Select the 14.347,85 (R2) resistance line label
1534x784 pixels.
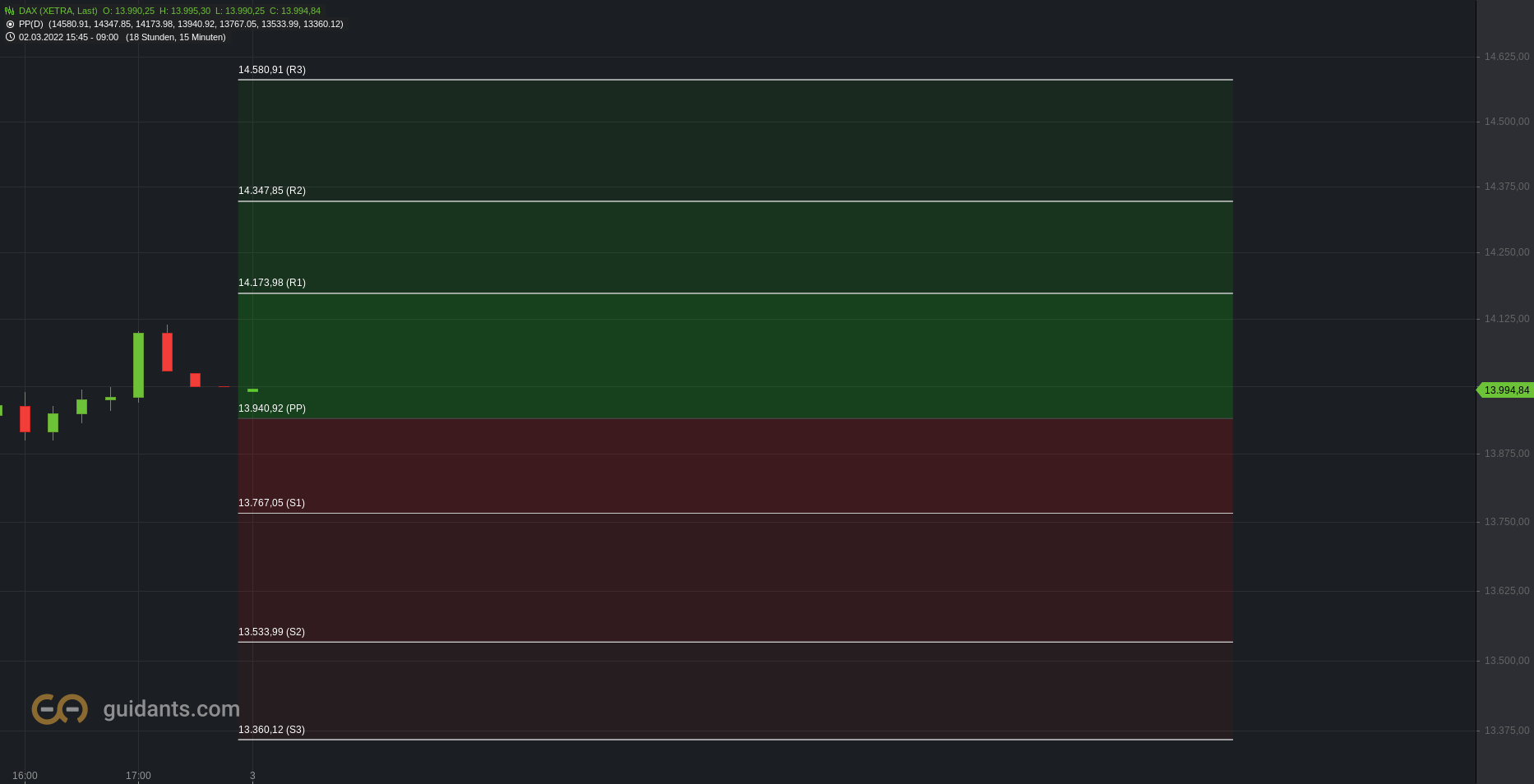coord(272,191)
